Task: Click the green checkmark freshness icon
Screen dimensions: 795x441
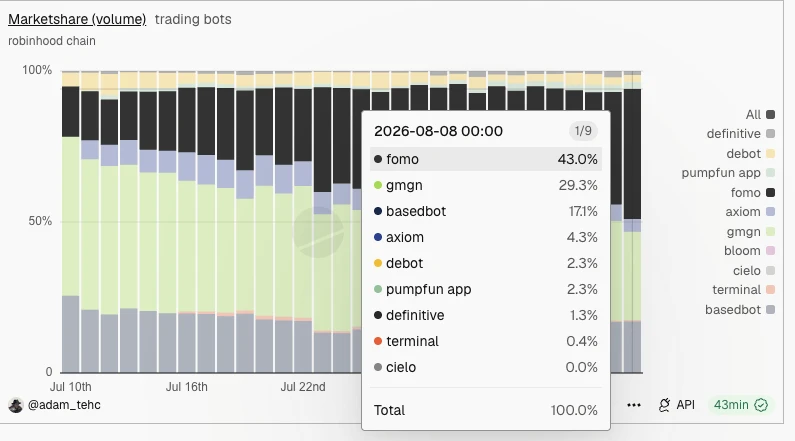Action: coord(761,405)
